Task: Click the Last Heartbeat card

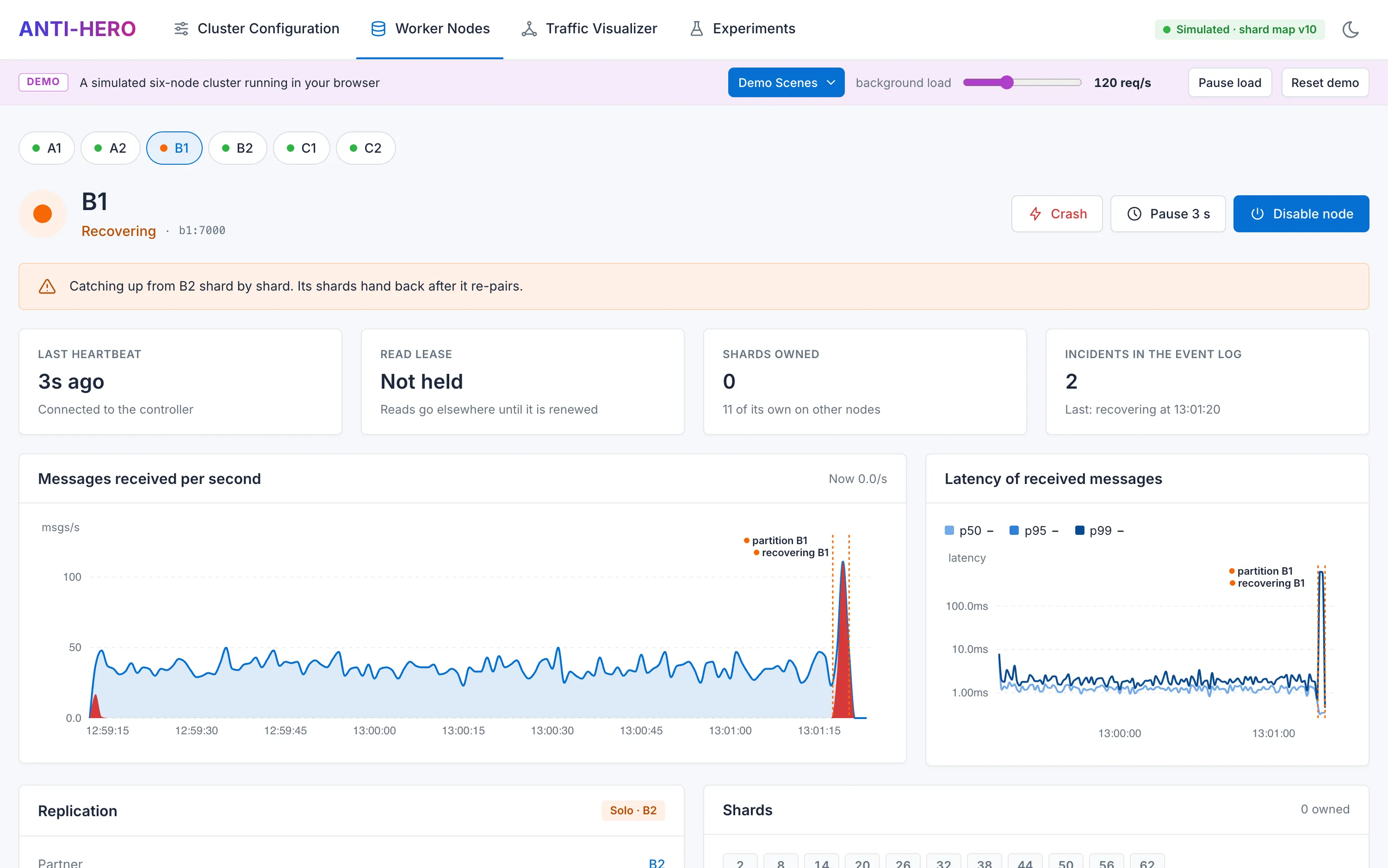Action: [180, 382]
